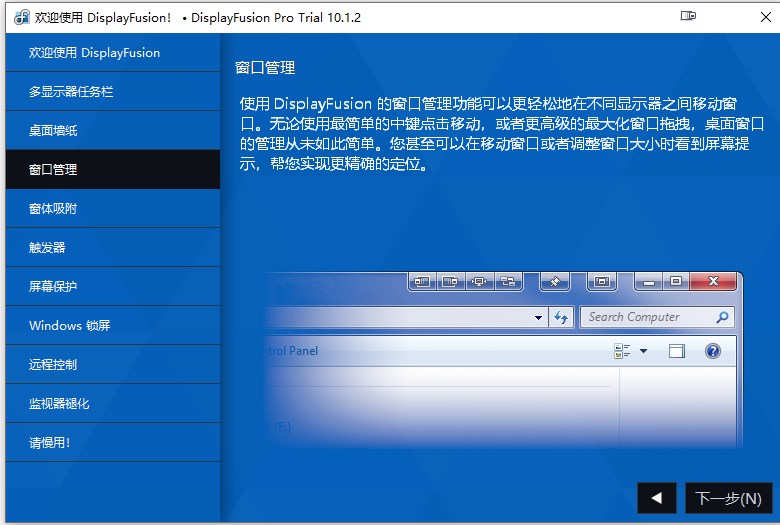Open the 欢迎使用 DisplayFusion page
This screenshot has height=525, width=780.
(x=113, y=52)
